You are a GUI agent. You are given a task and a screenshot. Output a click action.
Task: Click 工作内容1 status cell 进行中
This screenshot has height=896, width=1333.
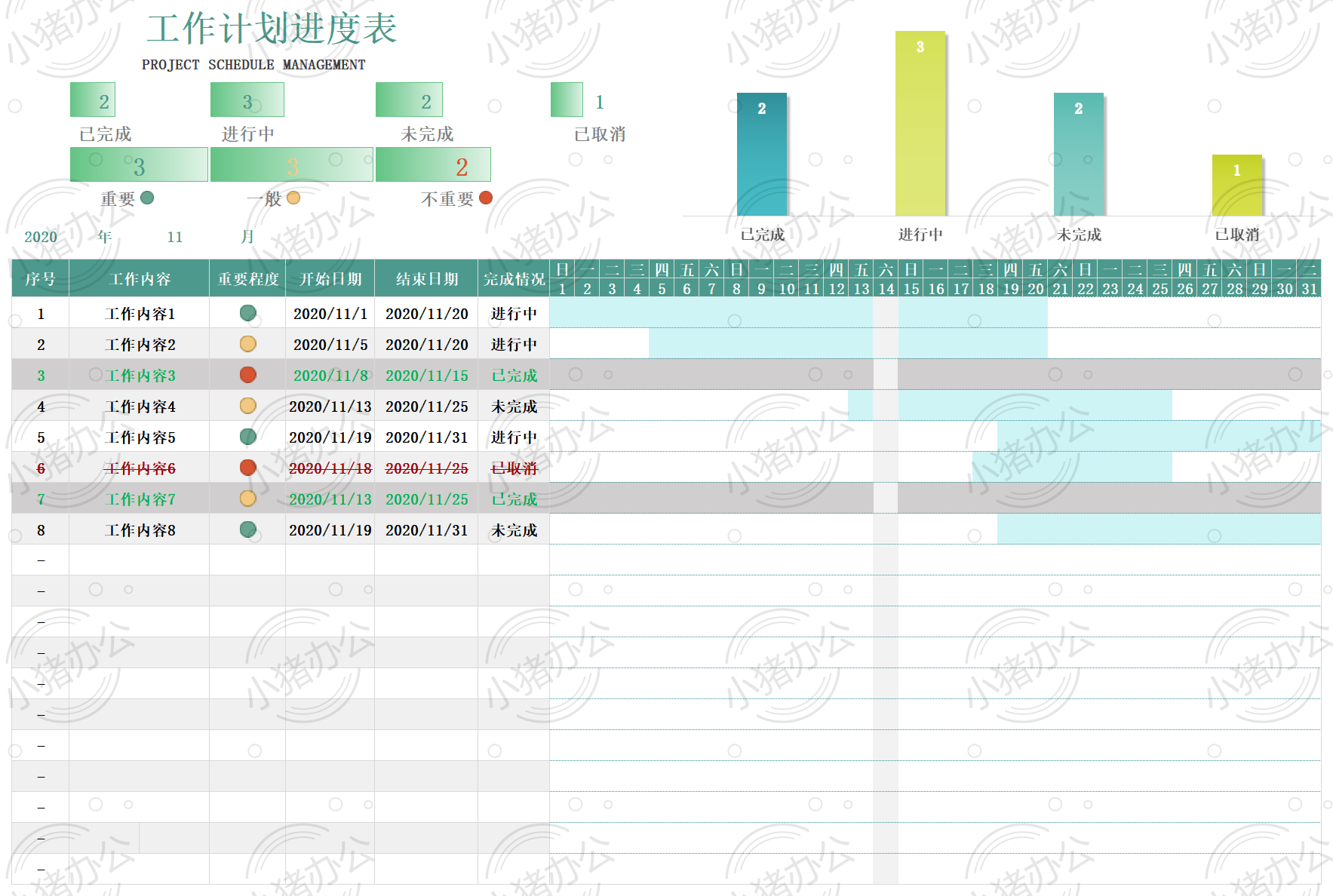[514, 313]
